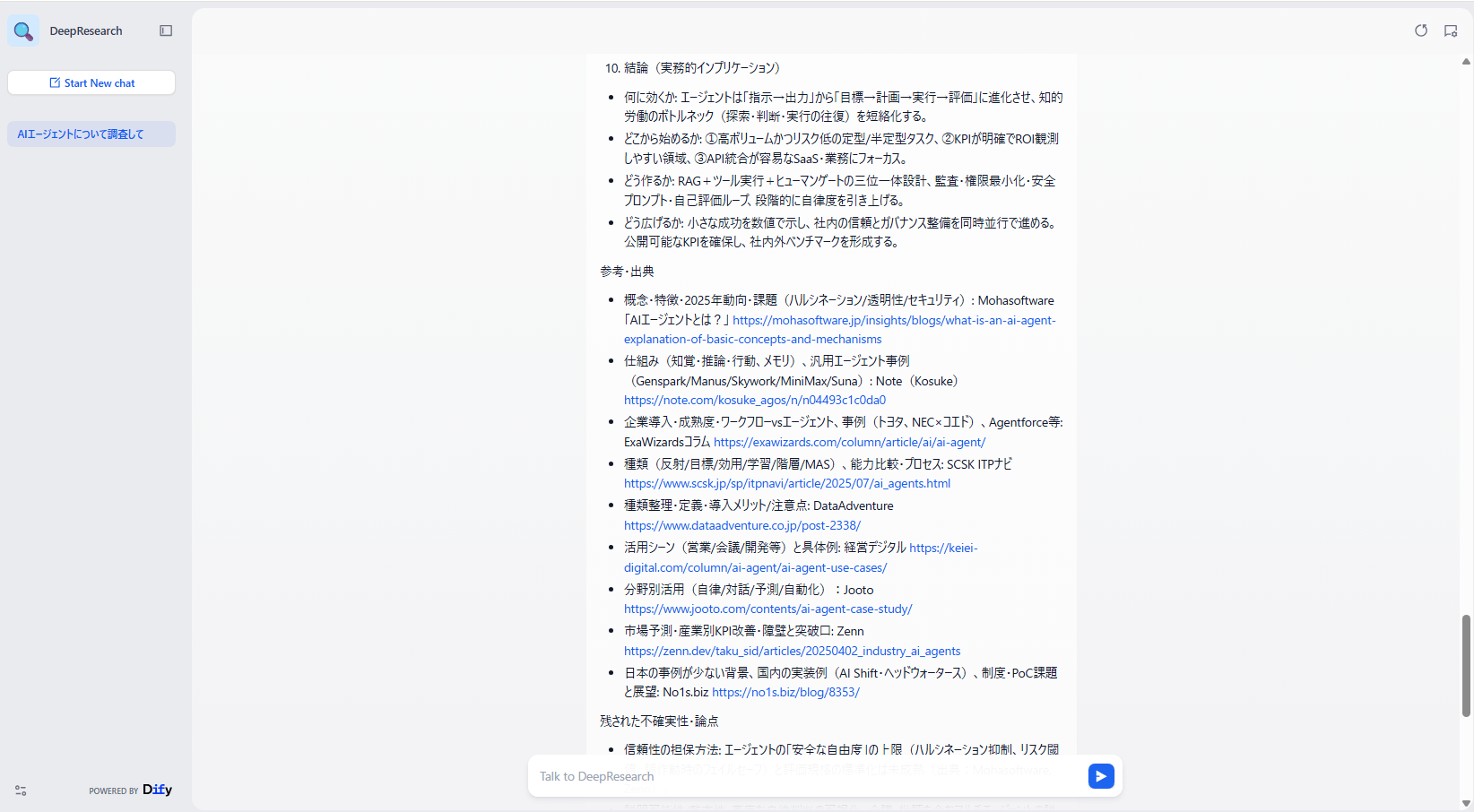
Task: Click the DeepResearch magnifier app icon
Action: tap(23, 31)
